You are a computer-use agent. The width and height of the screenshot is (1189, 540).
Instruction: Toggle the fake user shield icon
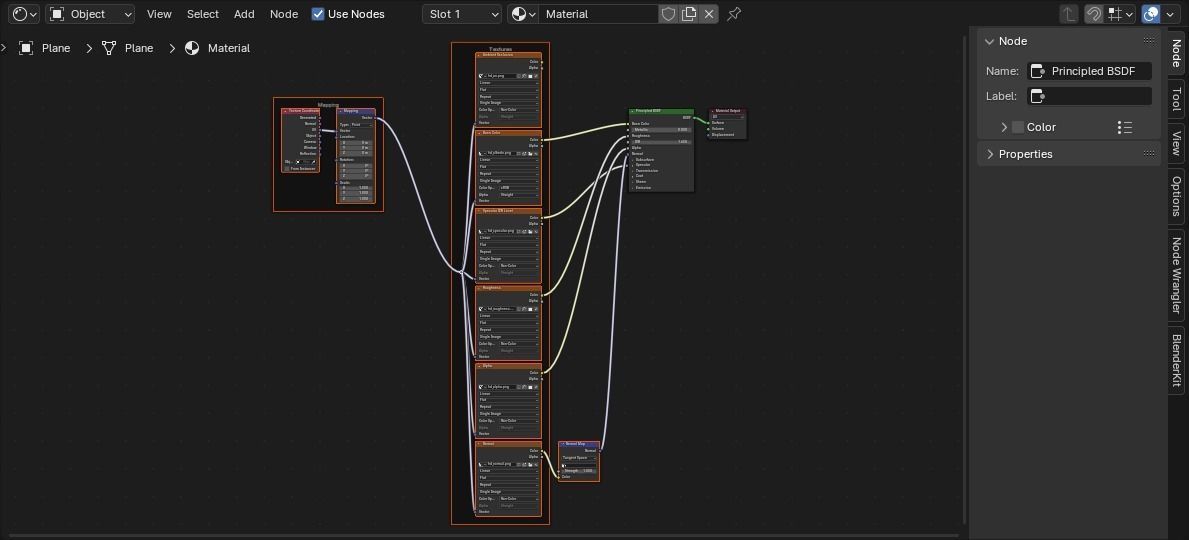[668, 14]
